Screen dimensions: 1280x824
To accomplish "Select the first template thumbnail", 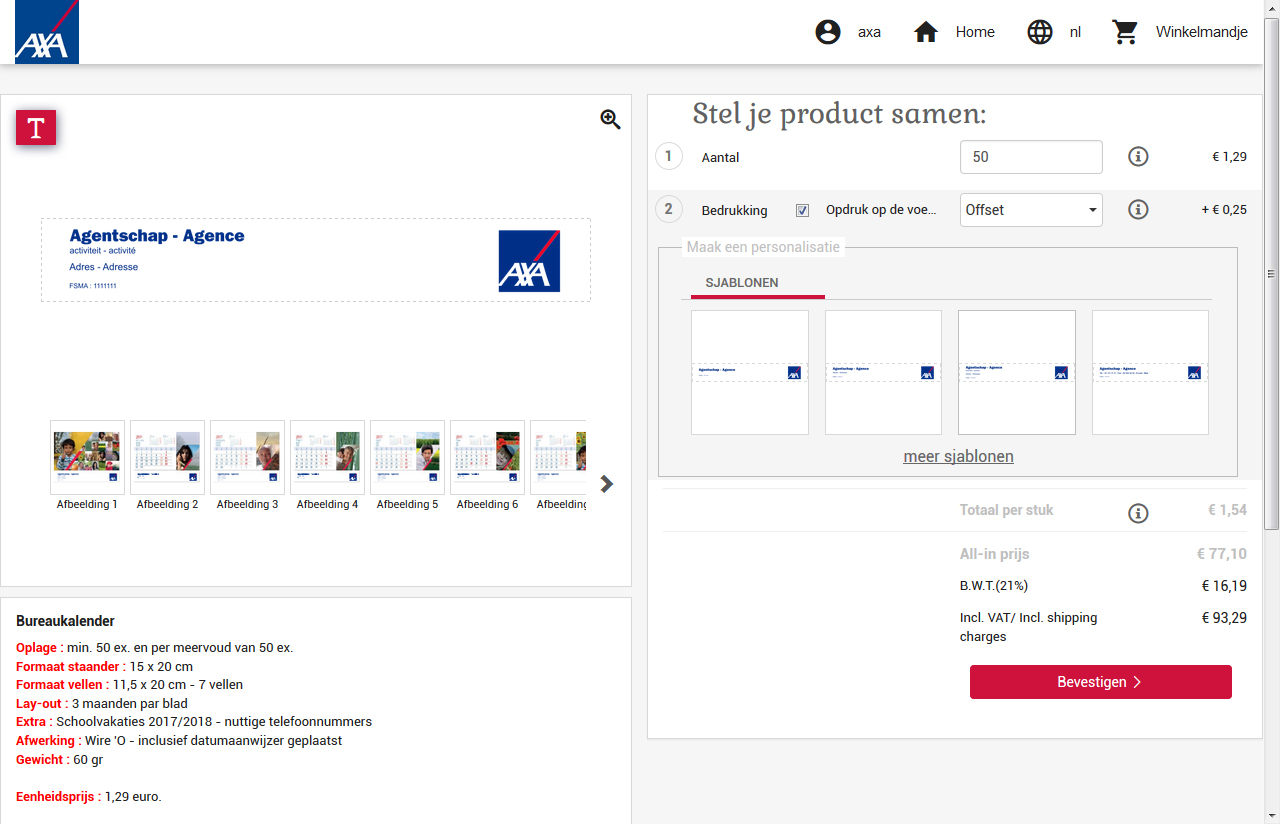I will [750, 372].
